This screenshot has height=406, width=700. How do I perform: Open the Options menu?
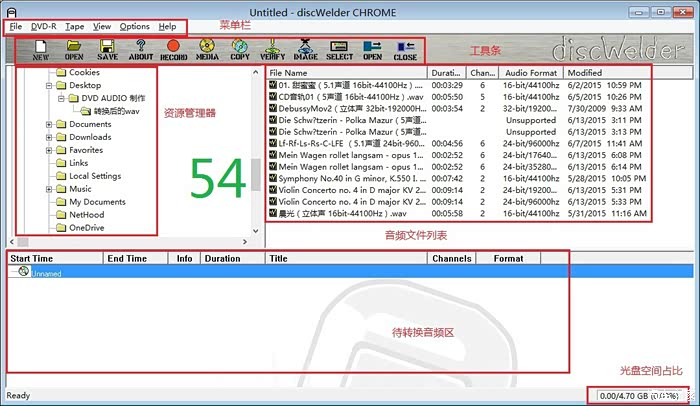tap(134, 26)
